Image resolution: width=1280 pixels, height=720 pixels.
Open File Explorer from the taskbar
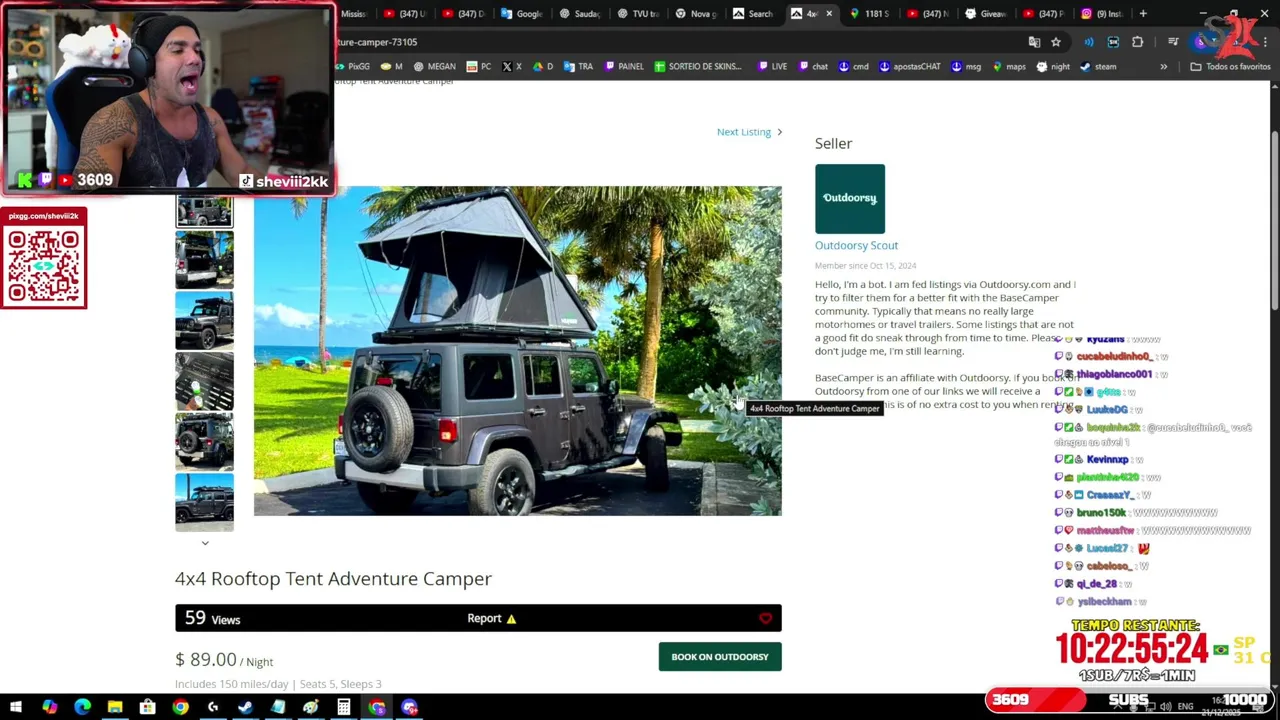pyautogui.click(x=115, y=707)
